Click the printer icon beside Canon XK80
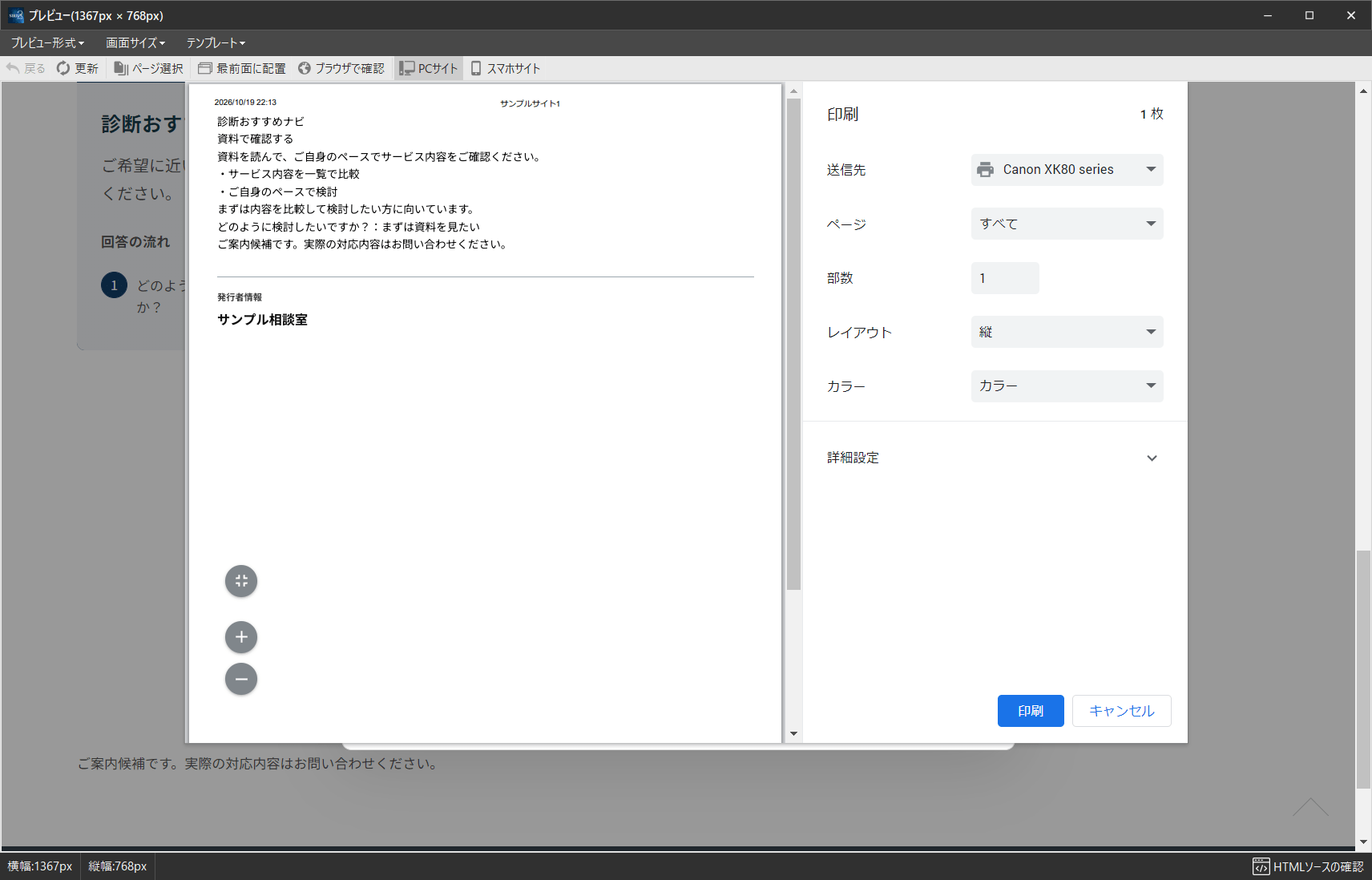This screenshot has width=1372, height=880. [985, 170]
